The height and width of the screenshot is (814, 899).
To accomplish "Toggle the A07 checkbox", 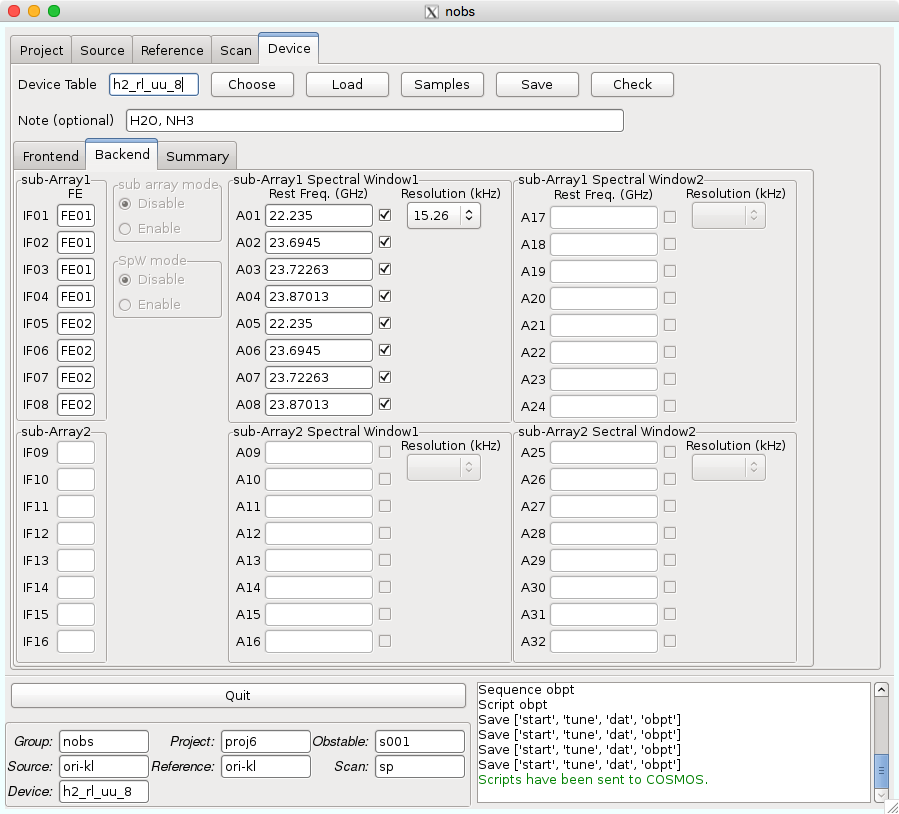I will point(385,377).
